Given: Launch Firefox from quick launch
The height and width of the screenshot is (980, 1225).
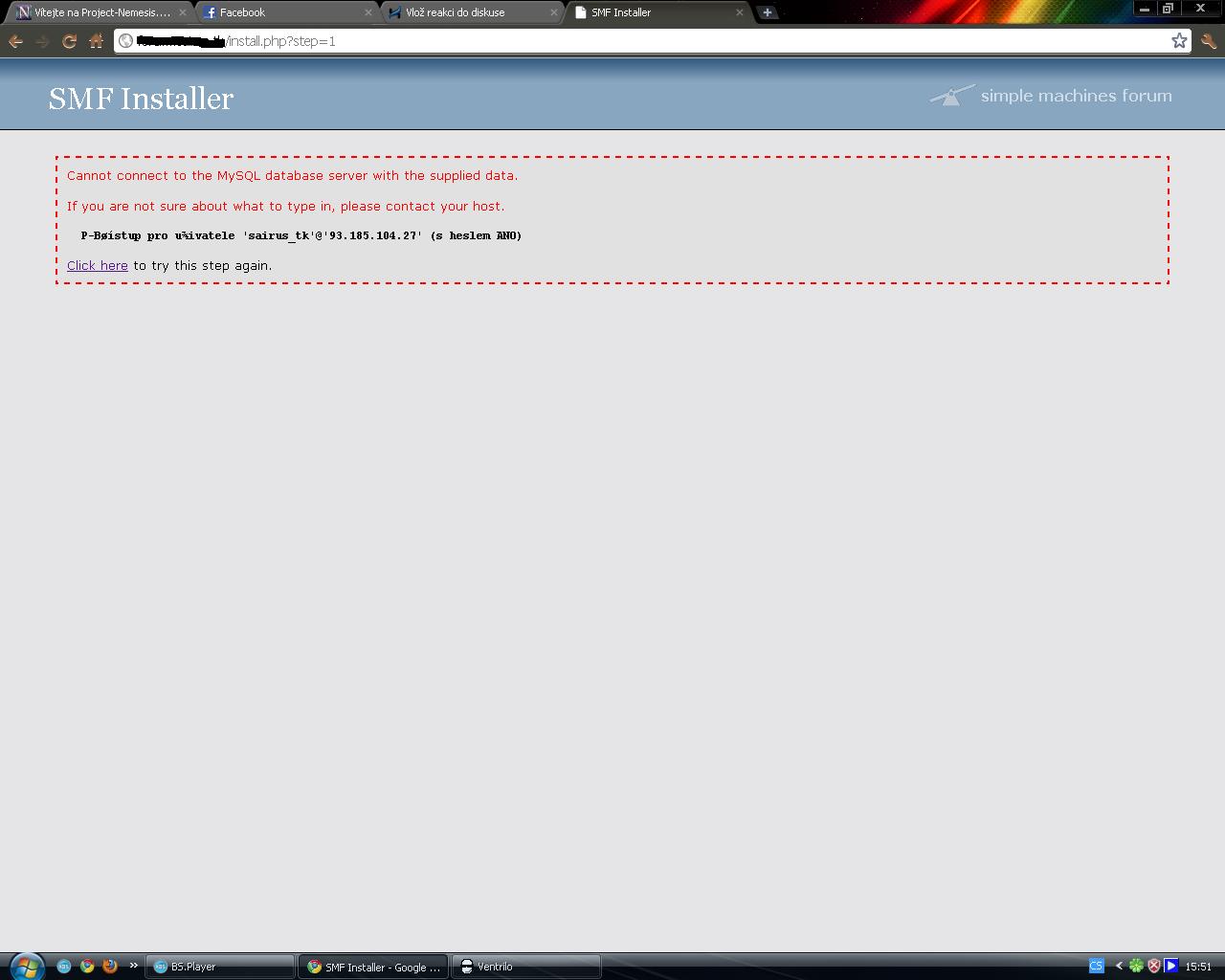Looking at the screenshot, I should click(110, 967).
